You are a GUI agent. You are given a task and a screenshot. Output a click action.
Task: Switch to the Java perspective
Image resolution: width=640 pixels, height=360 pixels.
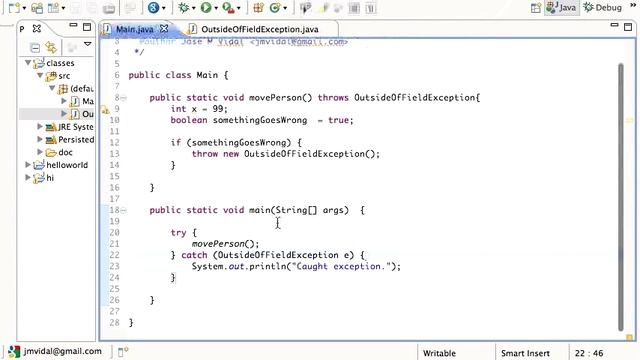tap(562, 7)
